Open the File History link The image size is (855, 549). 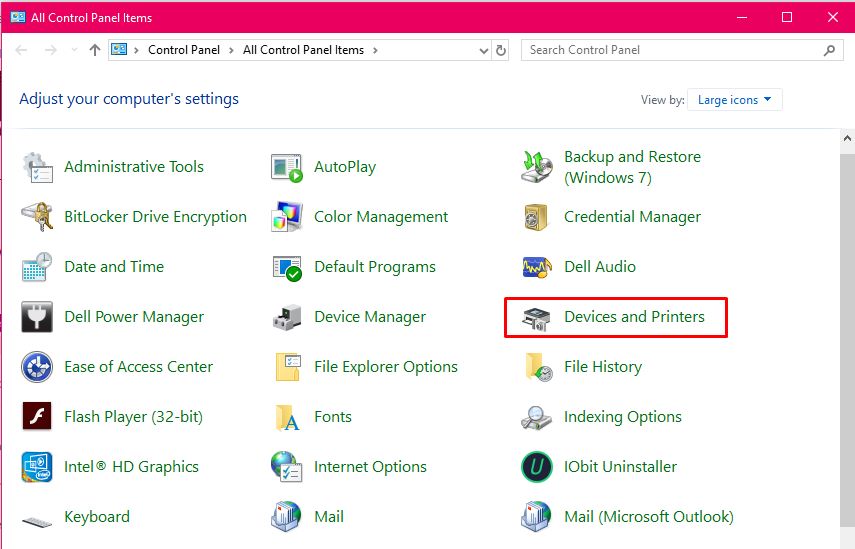[603, 367]
